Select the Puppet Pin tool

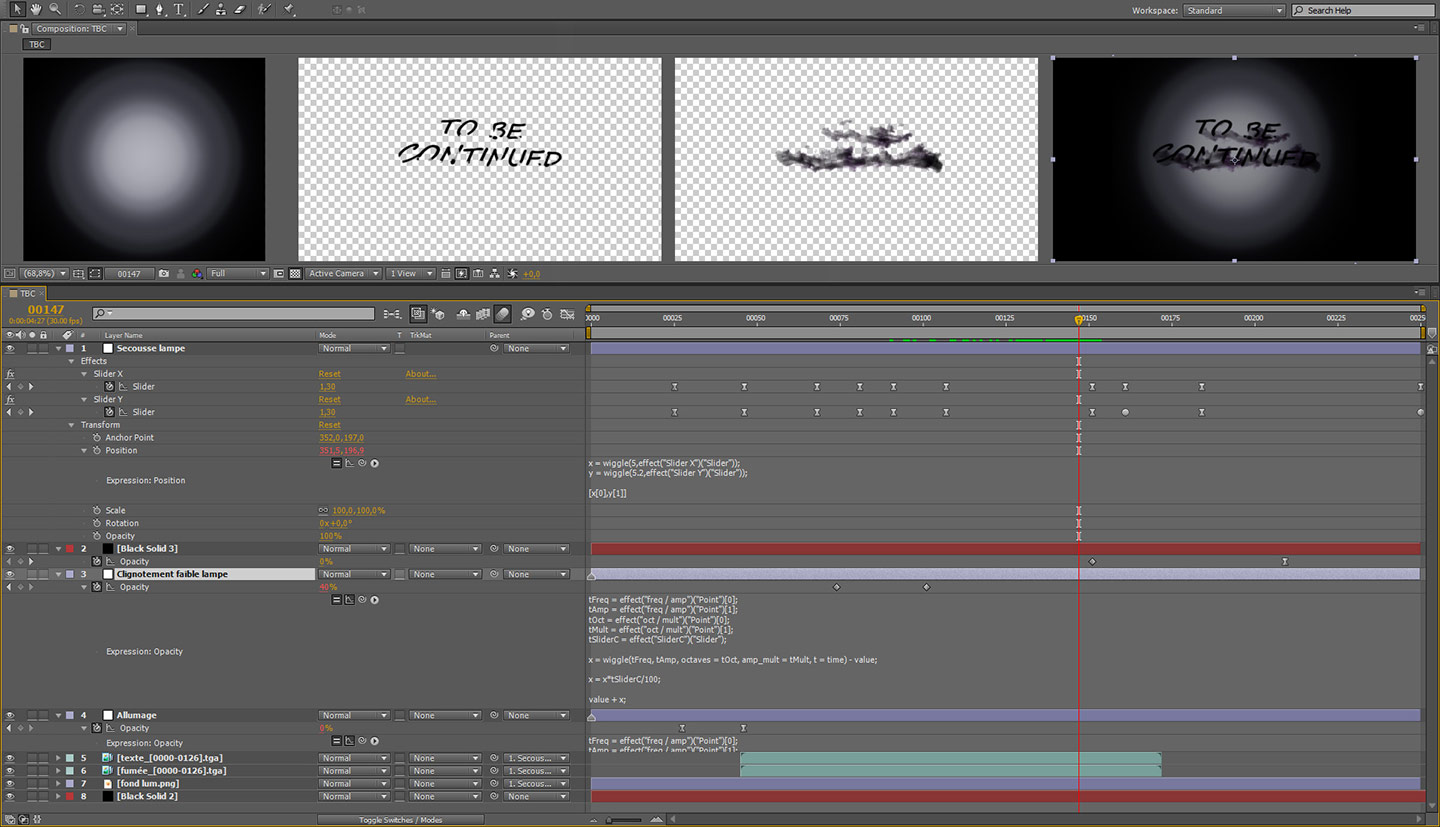(289, 9)
